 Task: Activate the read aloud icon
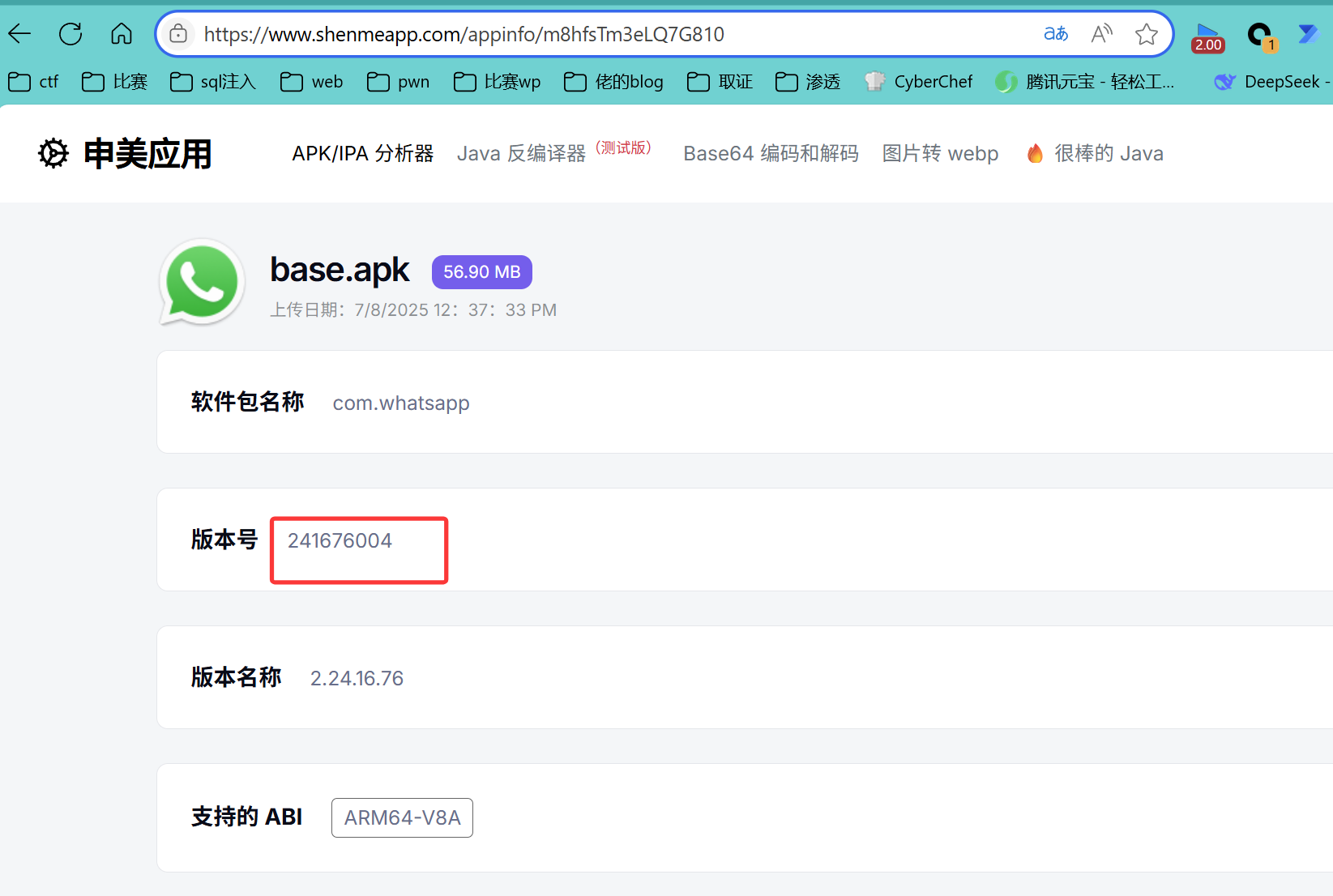1101,34
